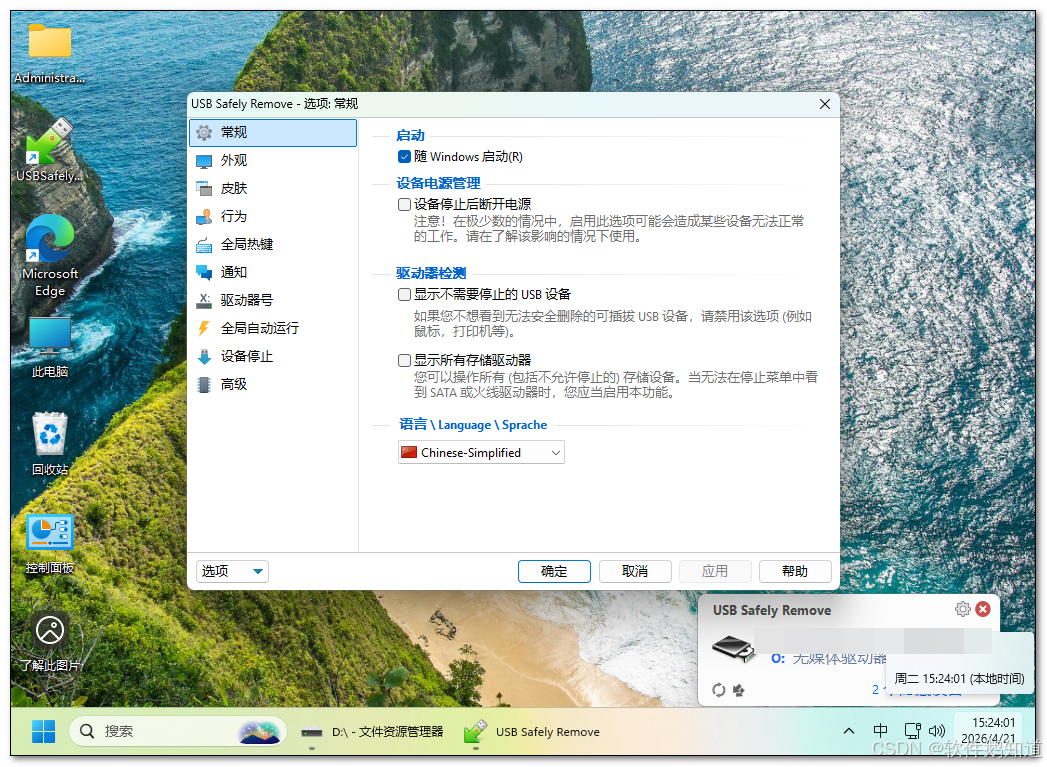Click the 中 input method indicator in tray
1047x767 pixels.
click(x=881, y=731)
